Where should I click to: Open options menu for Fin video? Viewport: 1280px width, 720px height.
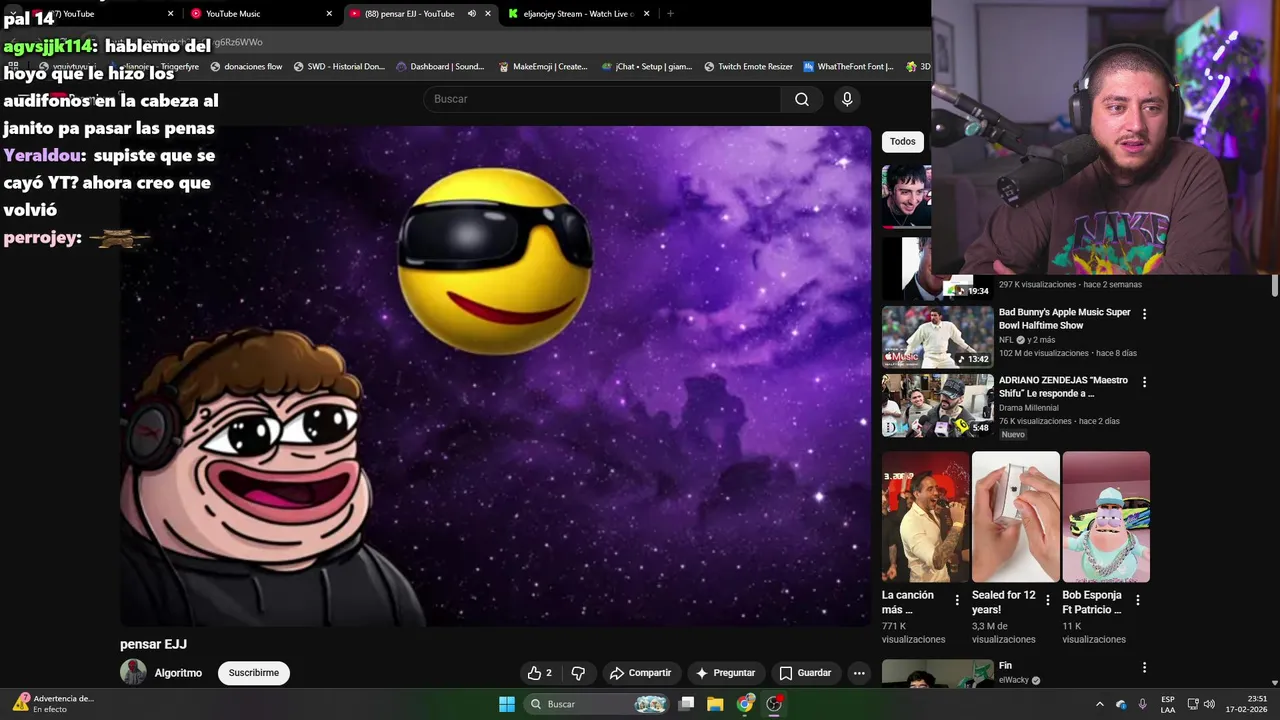tap(1144, 668)
